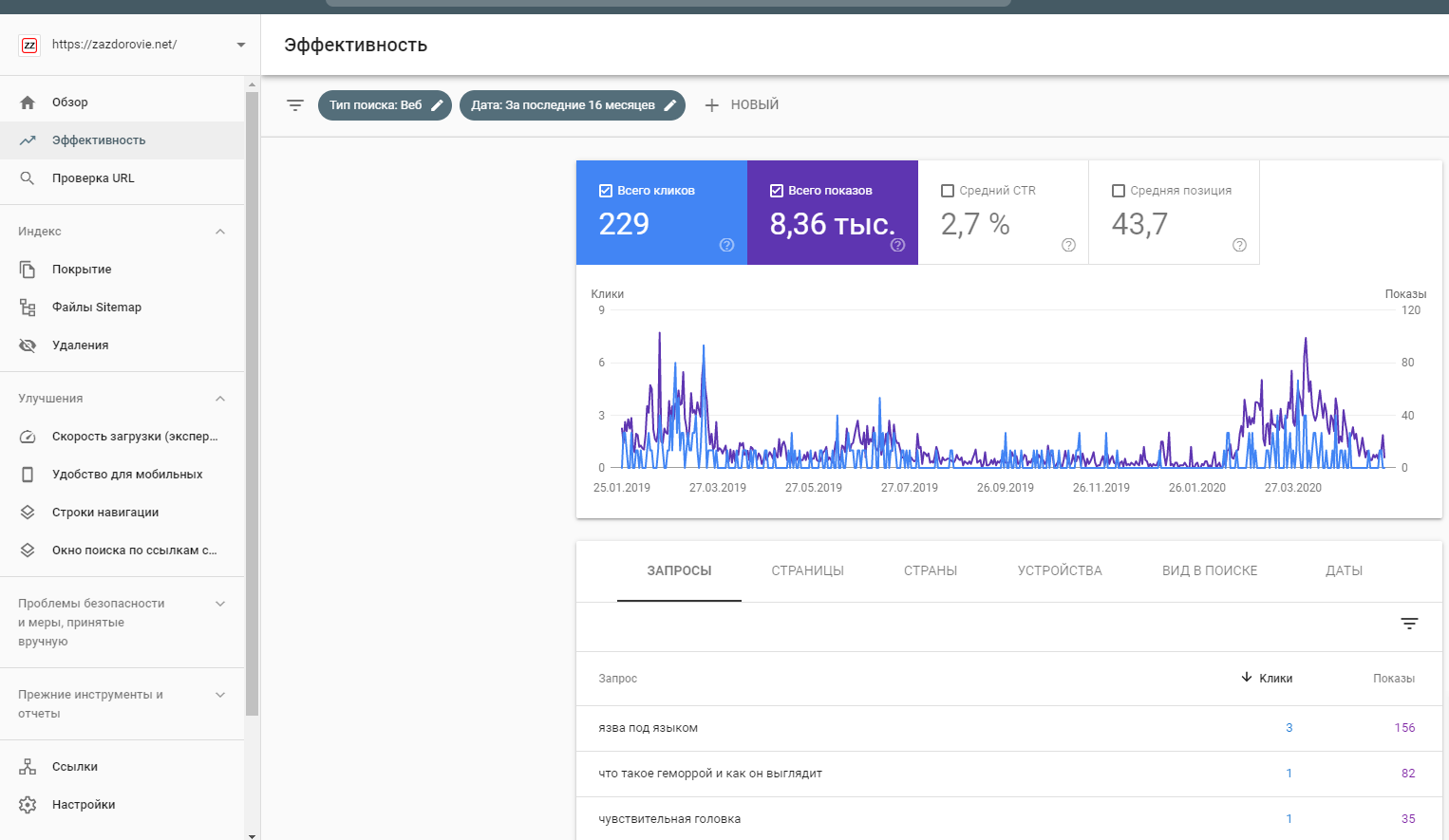Click help icon on Всего кликов card
Screen dimensions: 1449x840
[x=726, y=245]
